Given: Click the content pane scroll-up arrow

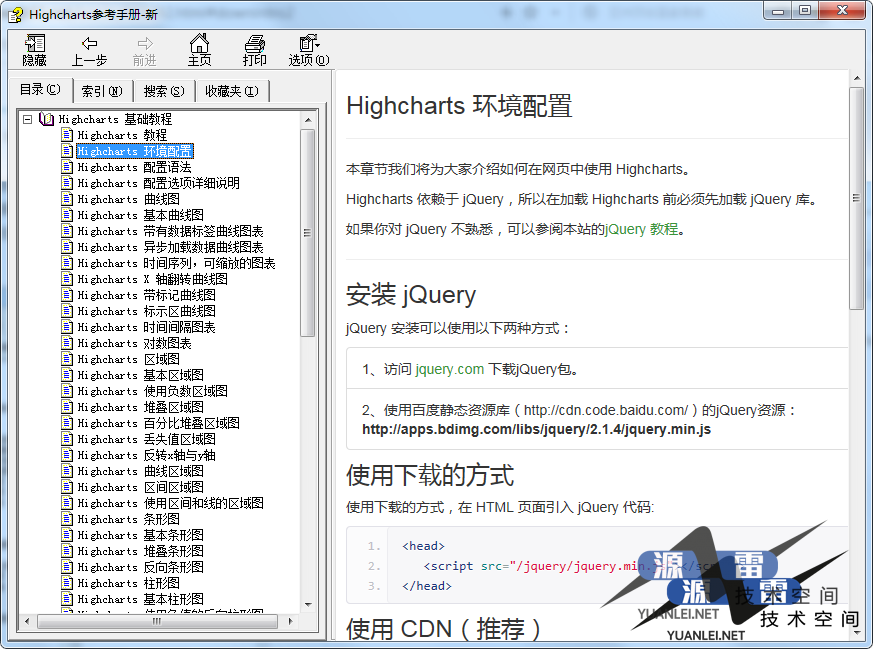Looking at the screenshot, I should click(856, 78).
